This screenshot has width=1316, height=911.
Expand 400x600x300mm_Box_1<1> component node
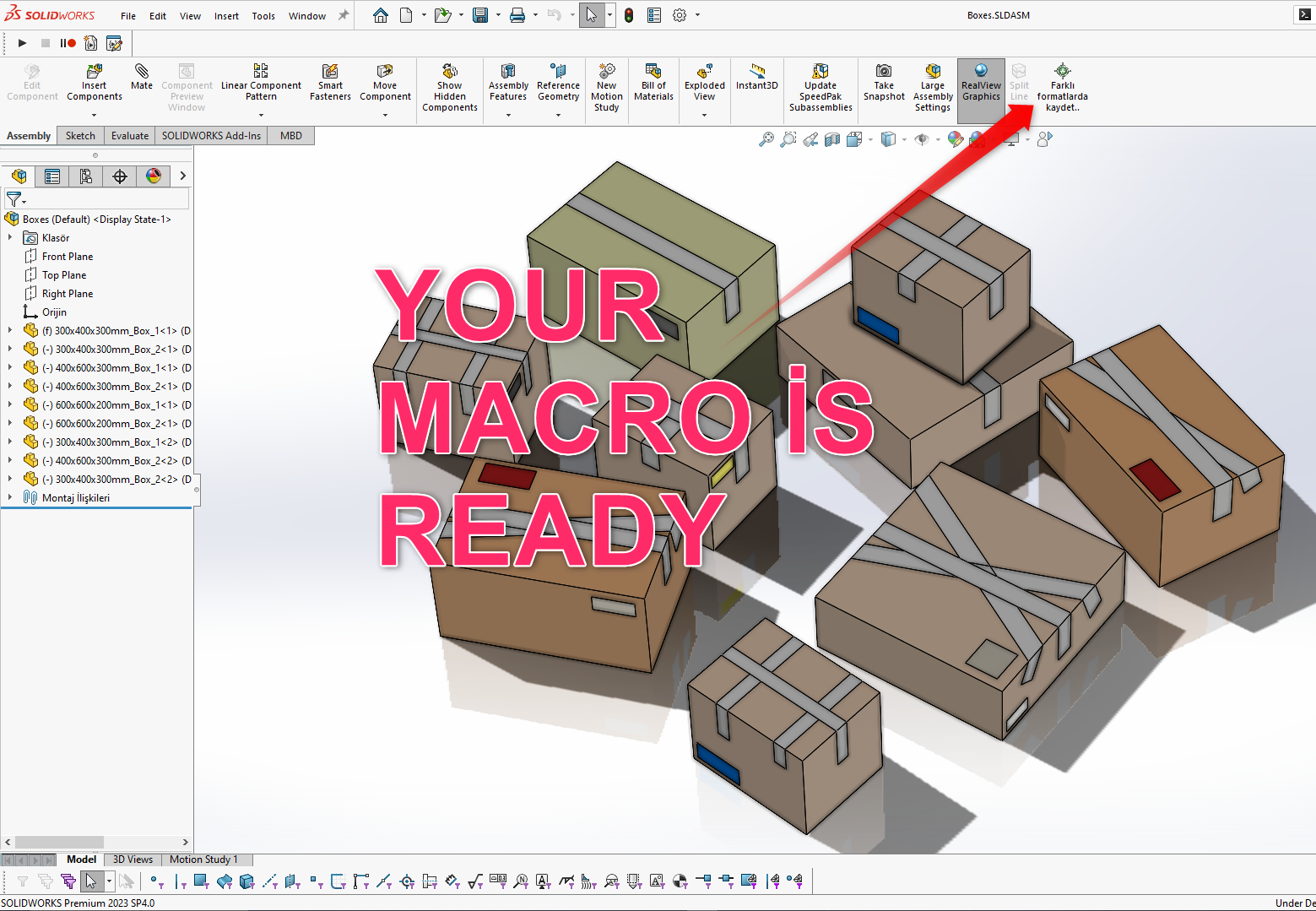click(x=10, y=368)
